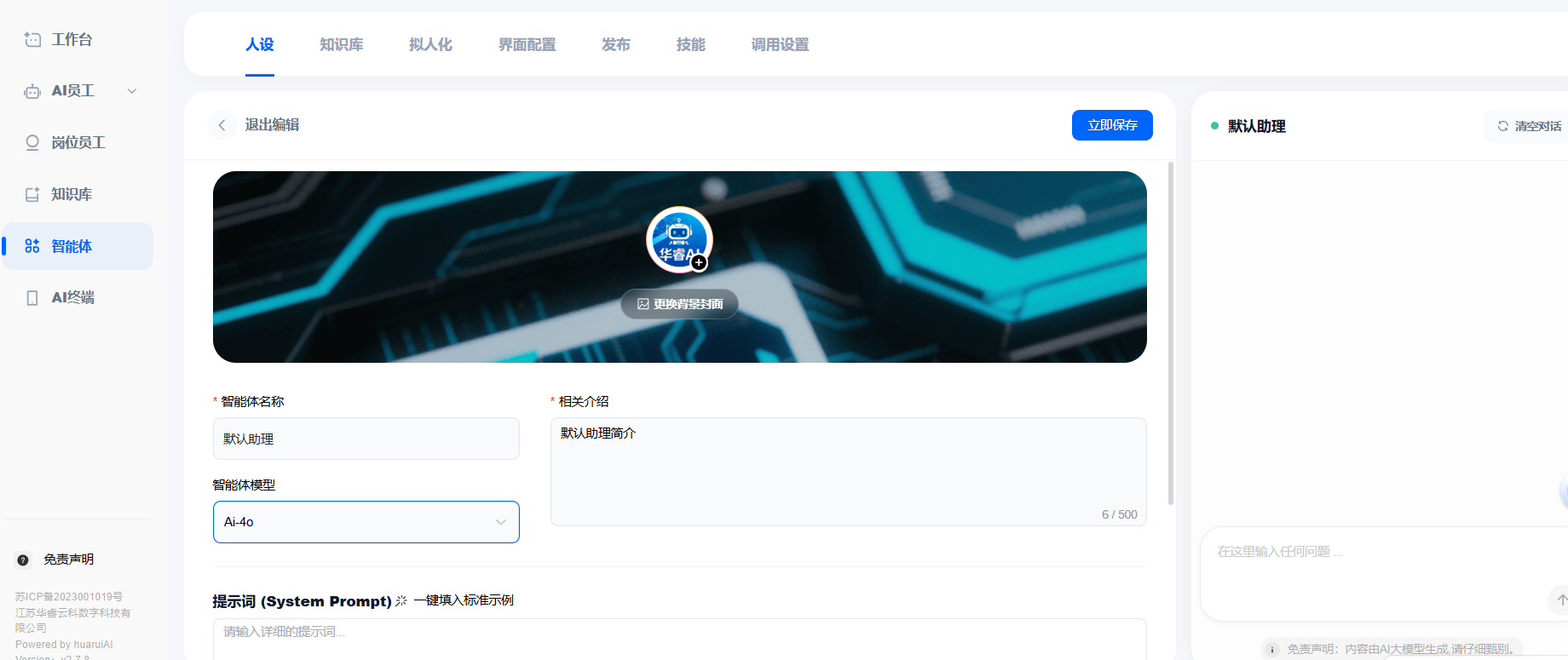Click 一键填入标准示例 link

click(463, 600)
